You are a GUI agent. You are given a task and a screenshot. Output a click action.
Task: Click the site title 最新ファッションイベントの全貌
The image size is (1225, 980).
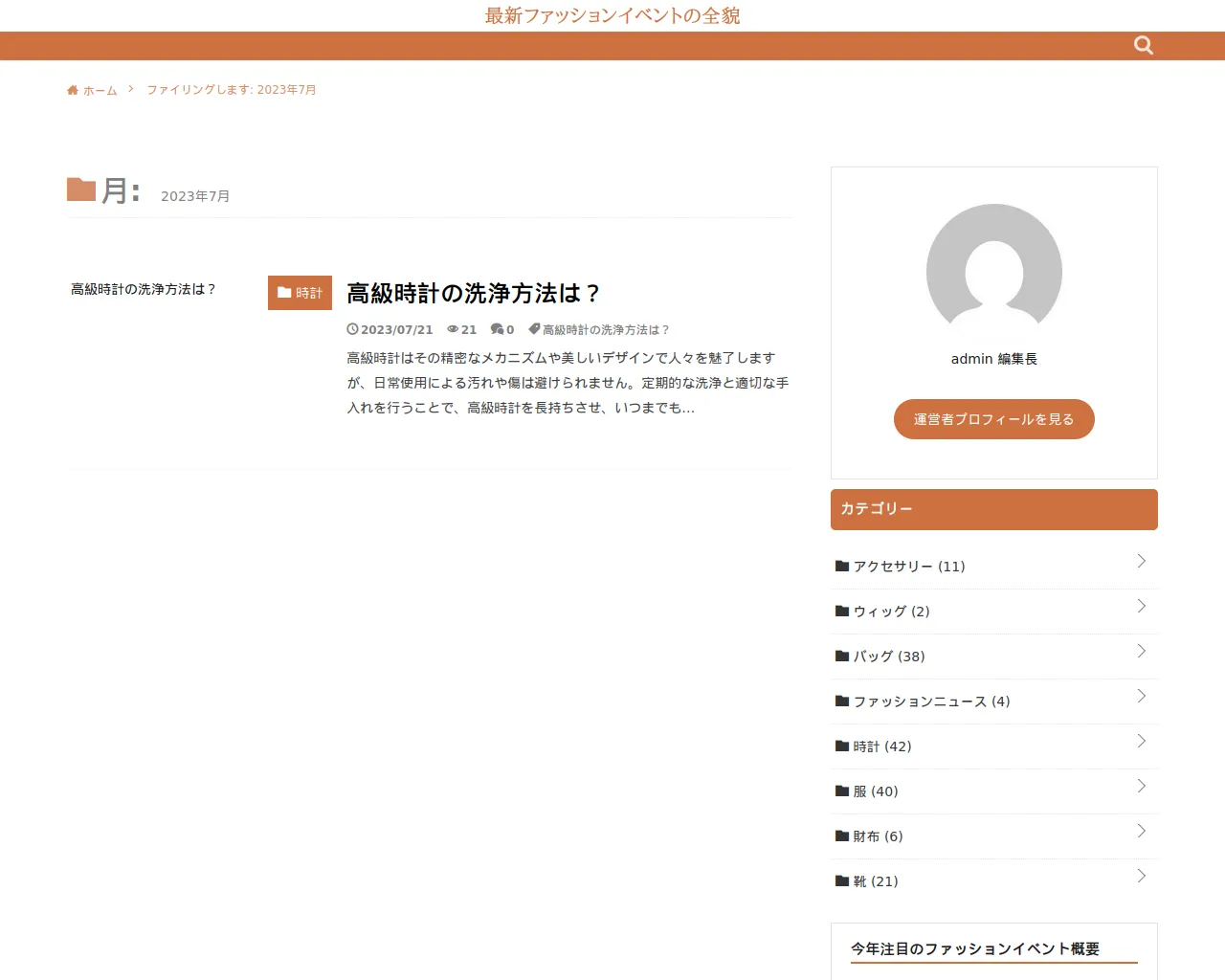[612, 15]
